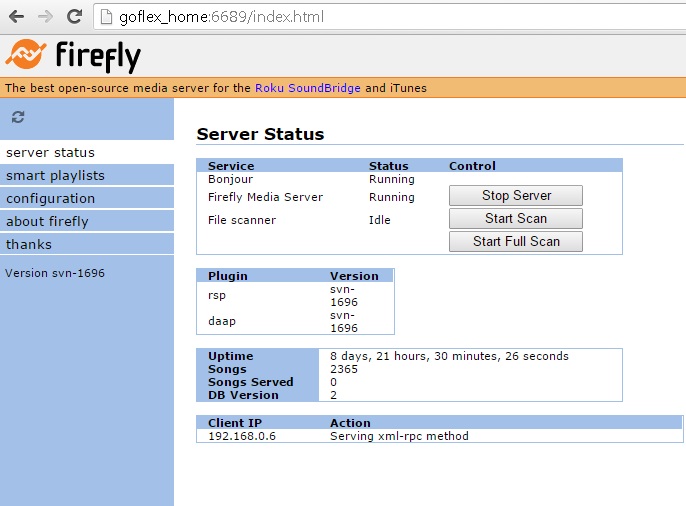The image size is (686, 506).
Task: Focus the address bar URL field
Action: point(389,17)
